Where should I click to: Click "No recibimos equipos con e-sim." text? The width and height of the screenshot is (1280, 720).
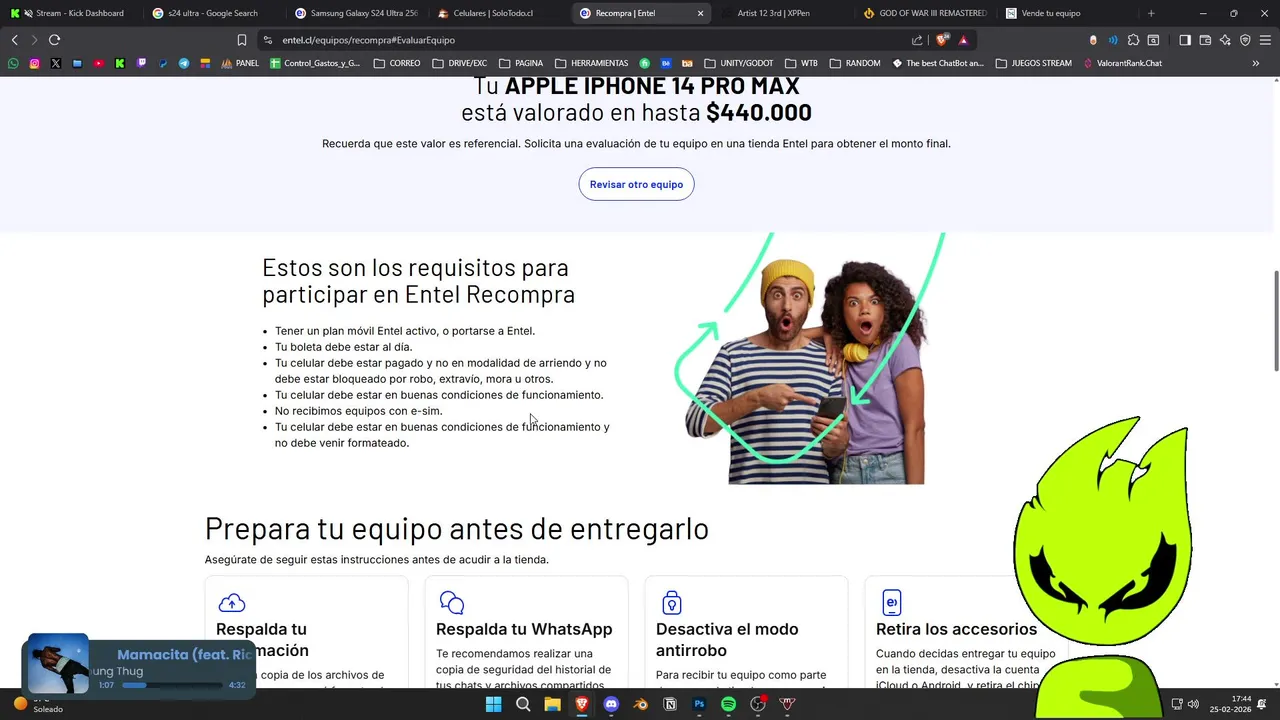358,411
